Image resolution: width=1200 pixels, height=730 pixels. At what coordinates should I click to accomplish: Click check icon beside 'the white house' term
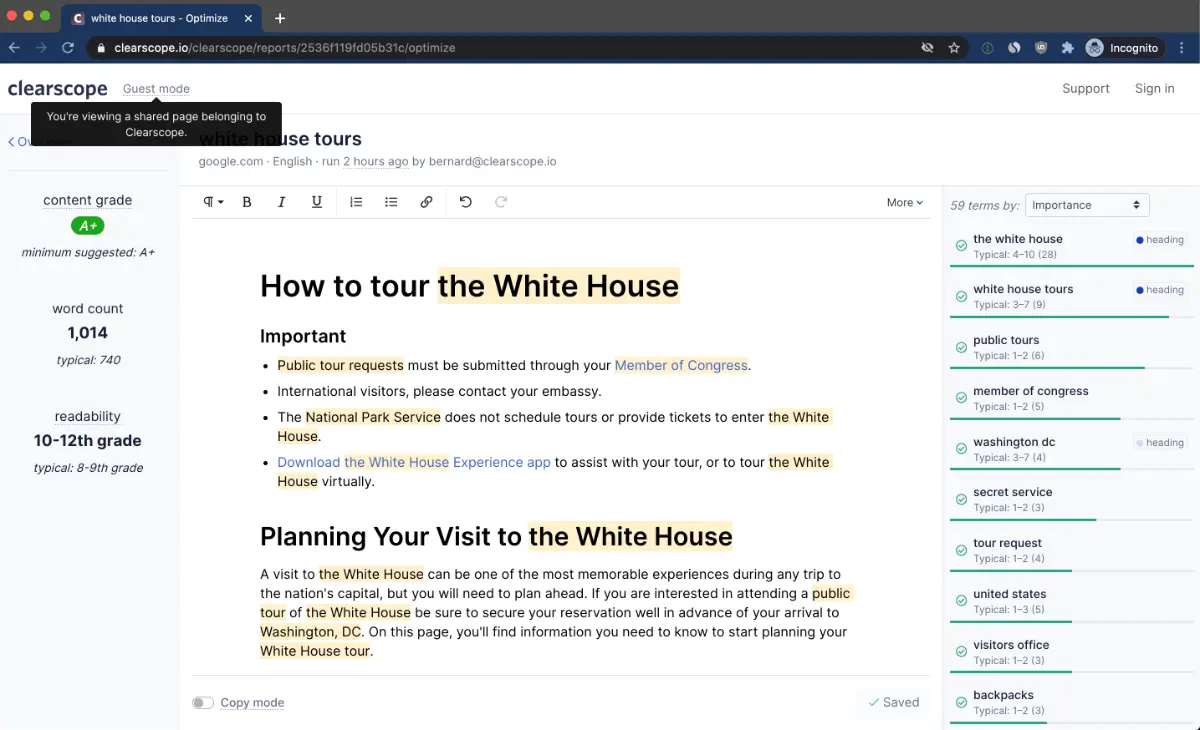point(961,246)
